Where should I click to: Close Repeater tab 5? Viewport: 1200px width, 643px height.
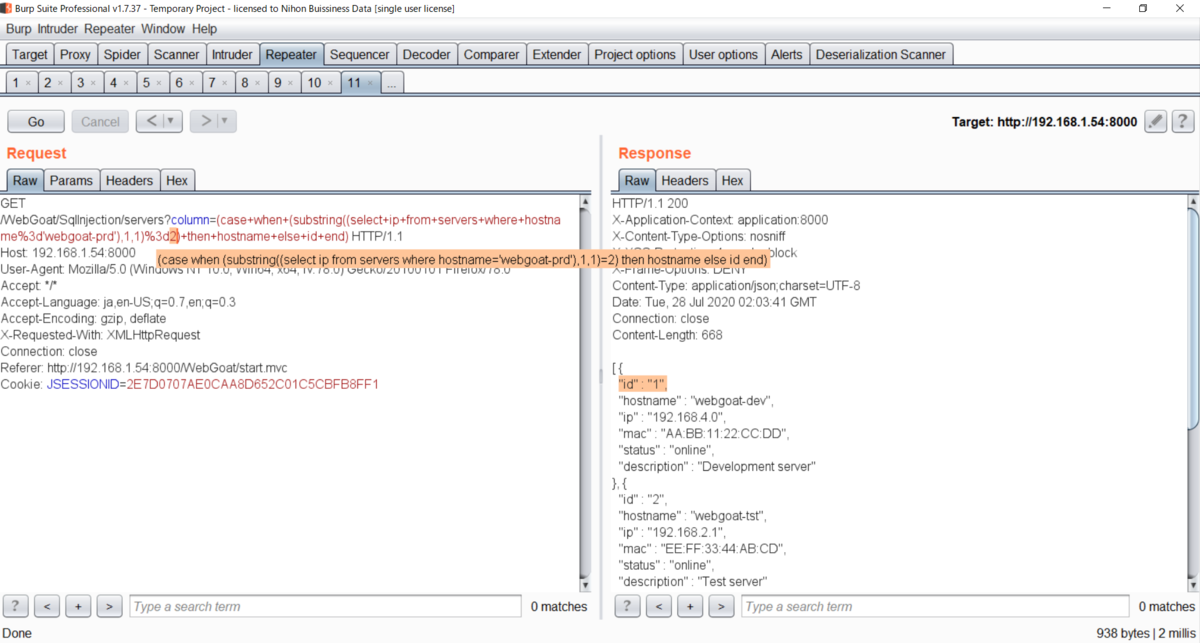pyautogui.click(x=160, y=83)
